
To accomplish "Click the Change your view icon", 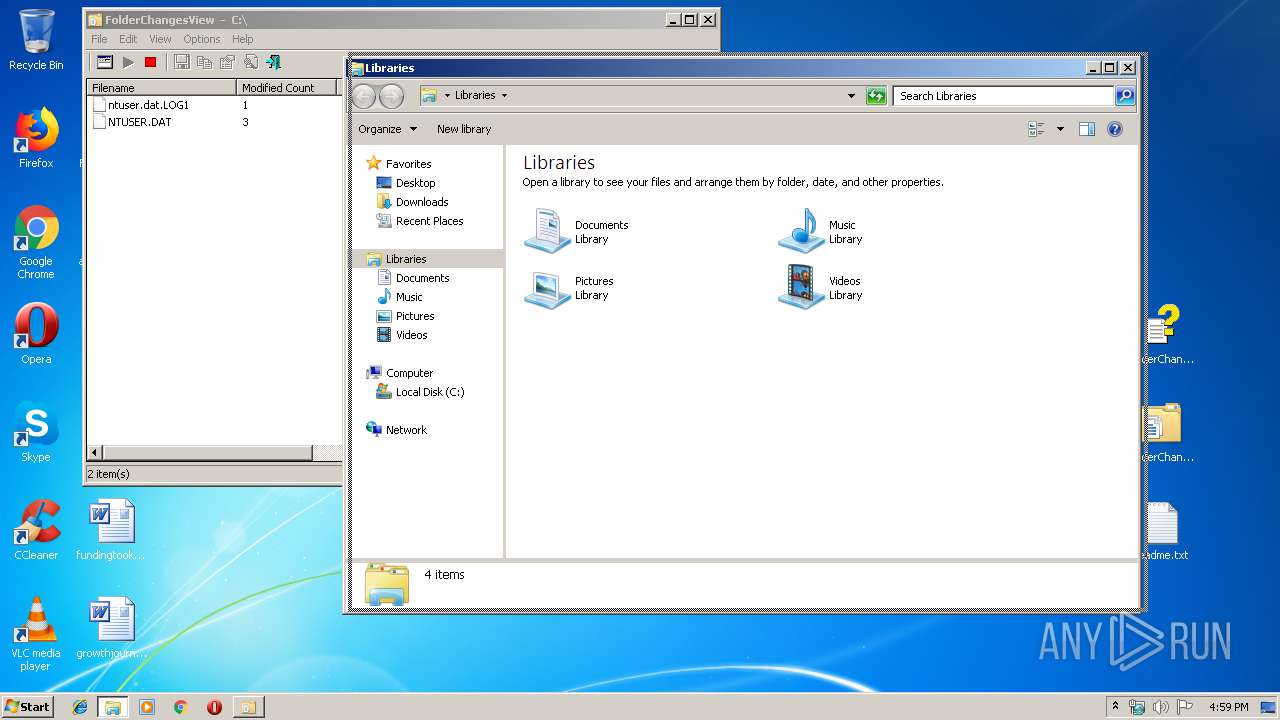I will click(x=1036, y=129).
